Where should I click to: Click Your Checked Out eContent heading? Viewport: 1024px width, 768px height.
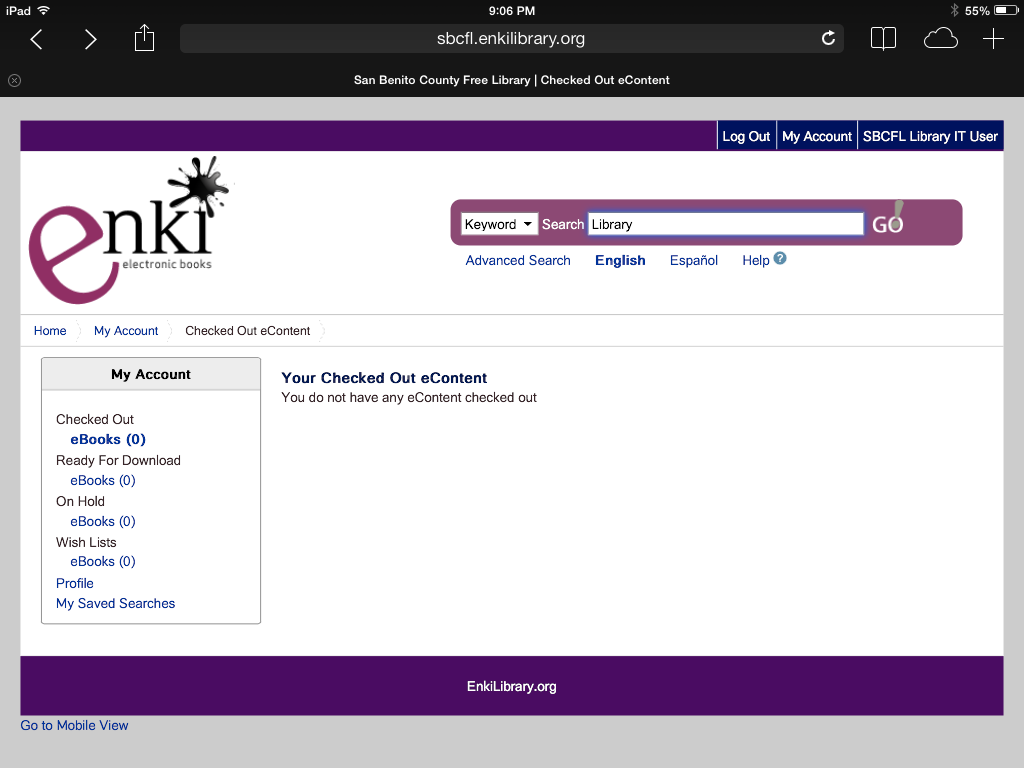[x=384, y=377]
